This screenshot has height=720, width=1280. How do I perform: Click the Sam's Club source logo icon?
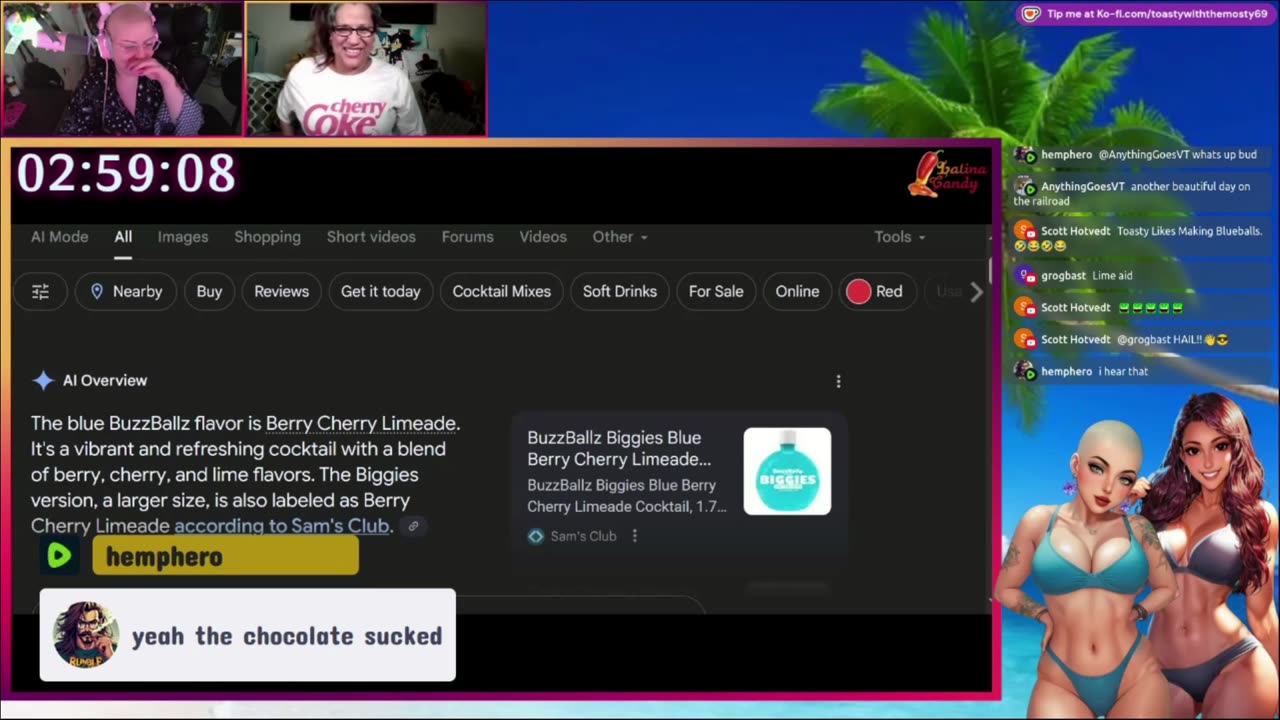536,536
